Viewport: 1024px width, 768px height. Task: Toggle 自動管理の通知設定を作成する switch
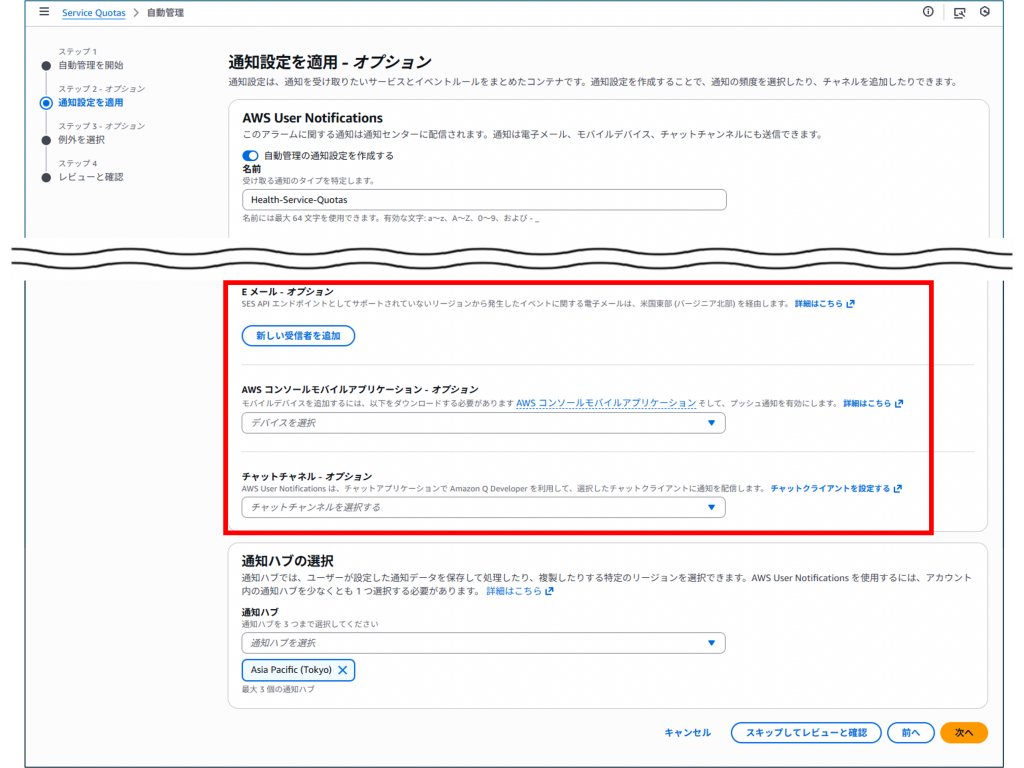tap(250, 155)
